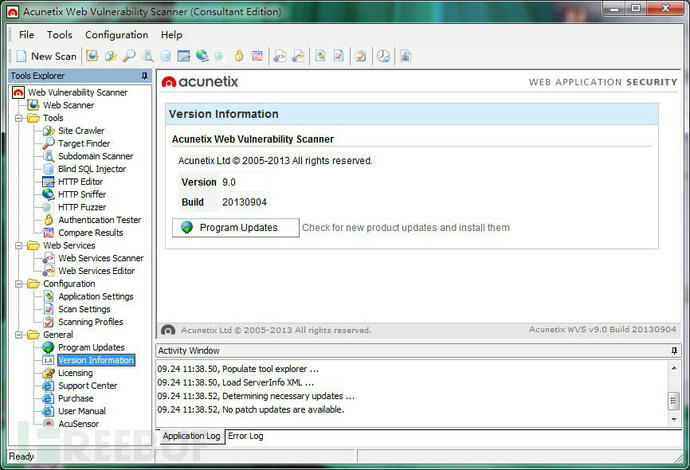Image resolution: width=690 pixels, height=470 pixels.
Task: Open Web Services Scanner toolbar icon
Action: (x=279, y=56)
